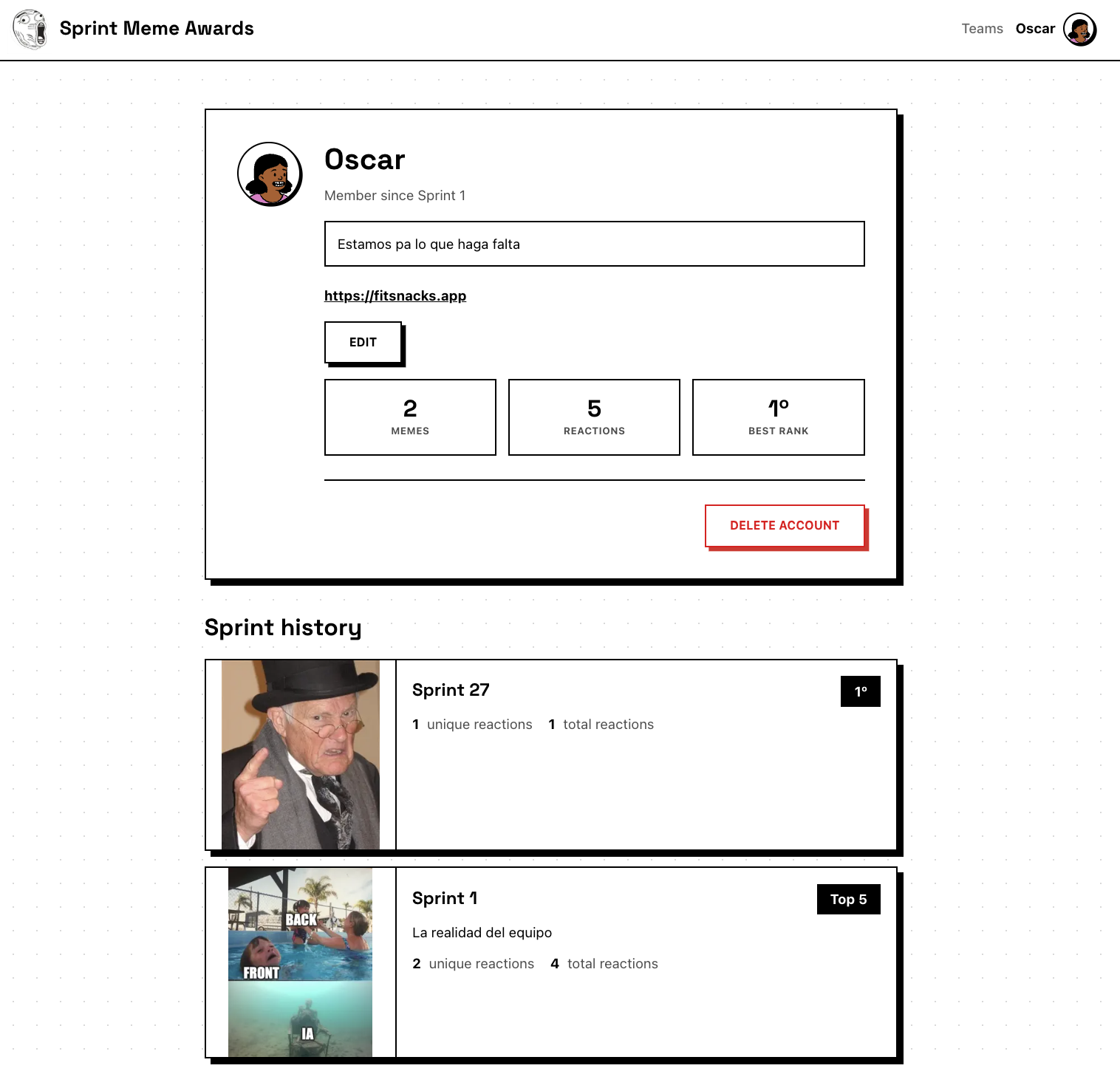The image size is (1120, 1071).
Task: Open the Teams navigation item
Action: tap(982, 29)
